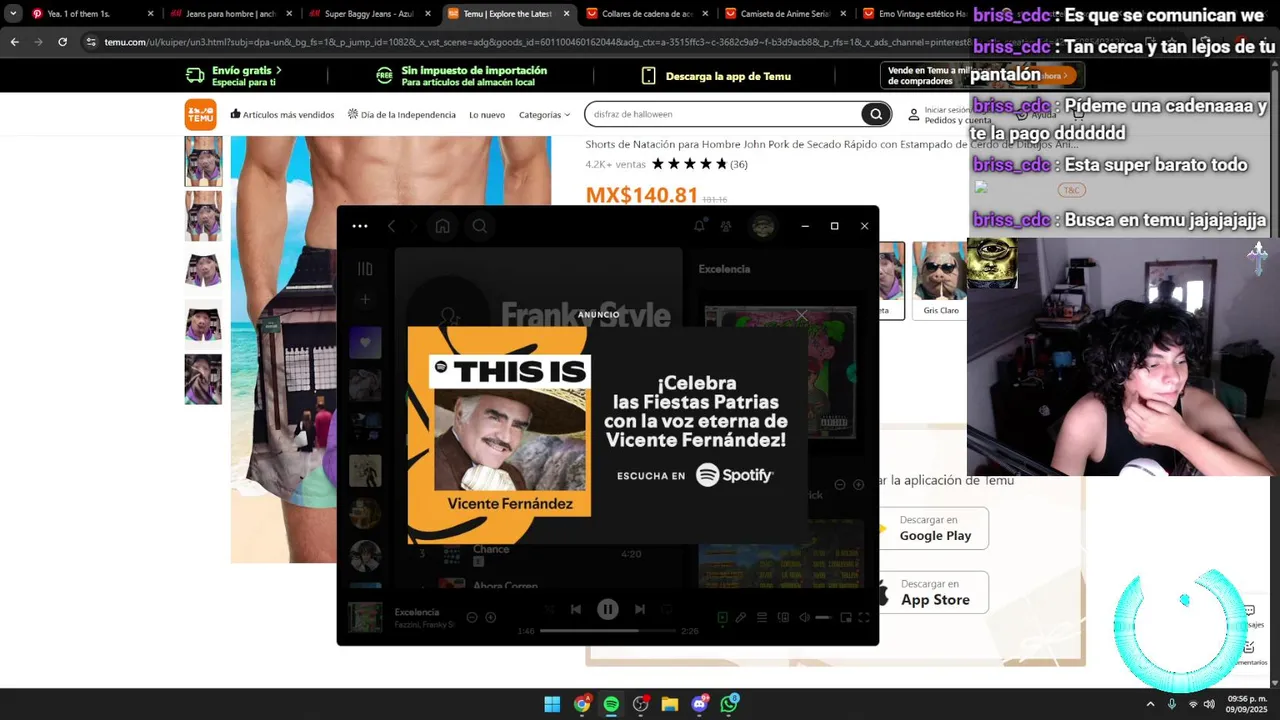The image size is (1280, 720).
Task: Reload the Temu page
Action: click(62, 42)
